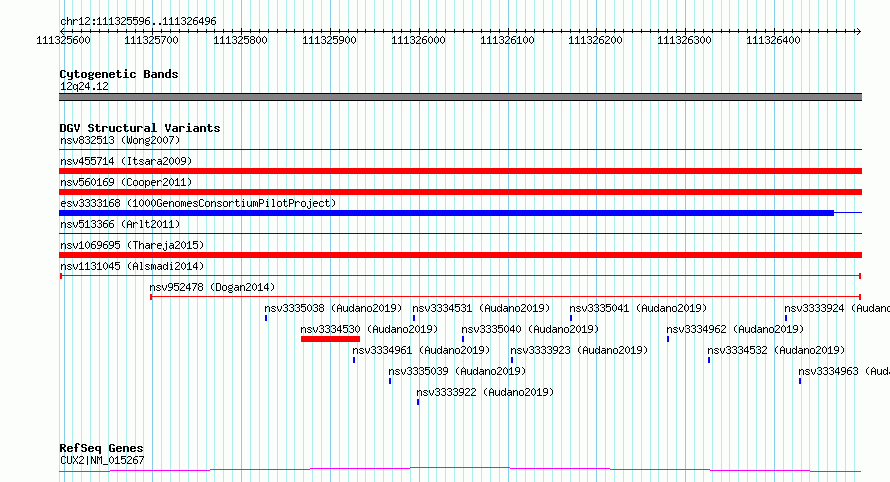Open the nsv455714 (Itsara2009) label
The image size is (890, 482).
[x=126, y=161]
